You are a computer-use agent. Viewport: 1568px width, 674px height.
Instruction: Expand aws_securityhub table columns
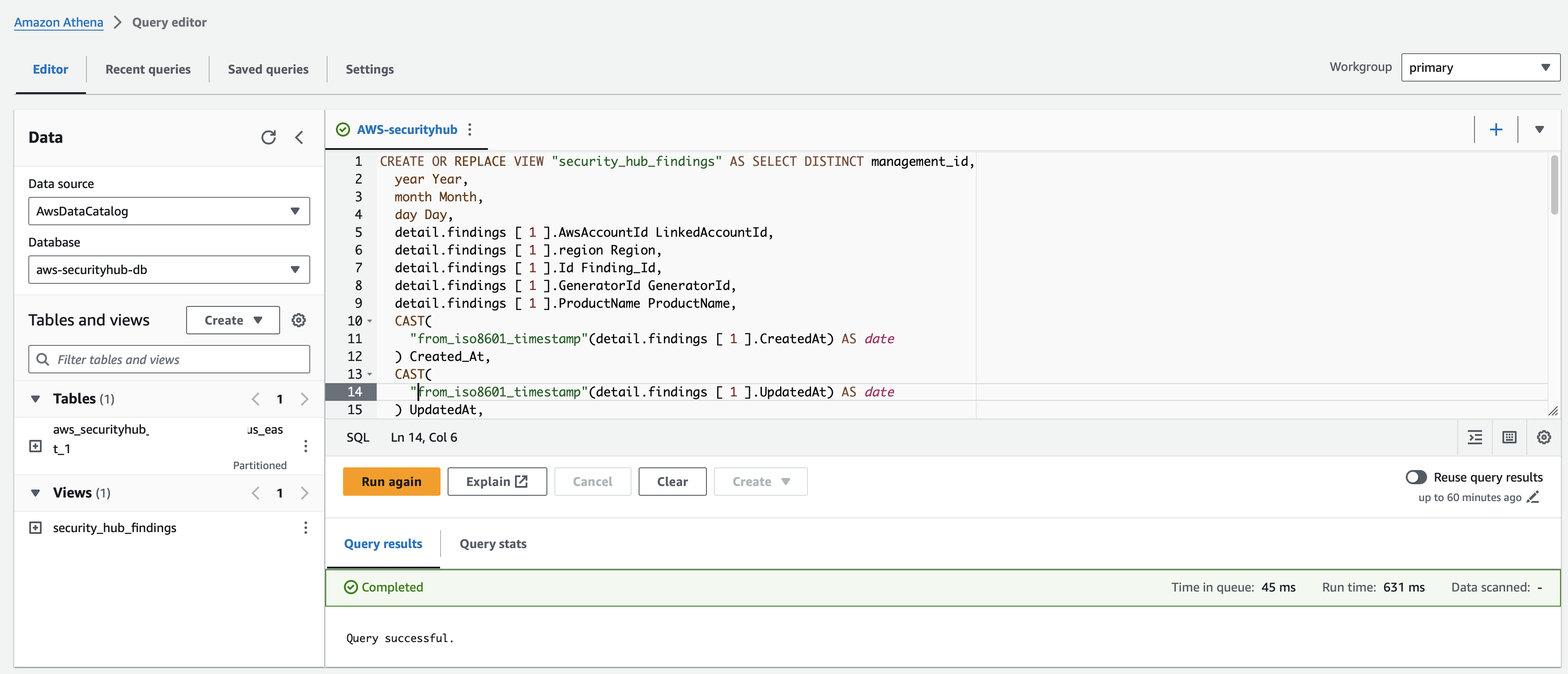(x=36, y=446)
